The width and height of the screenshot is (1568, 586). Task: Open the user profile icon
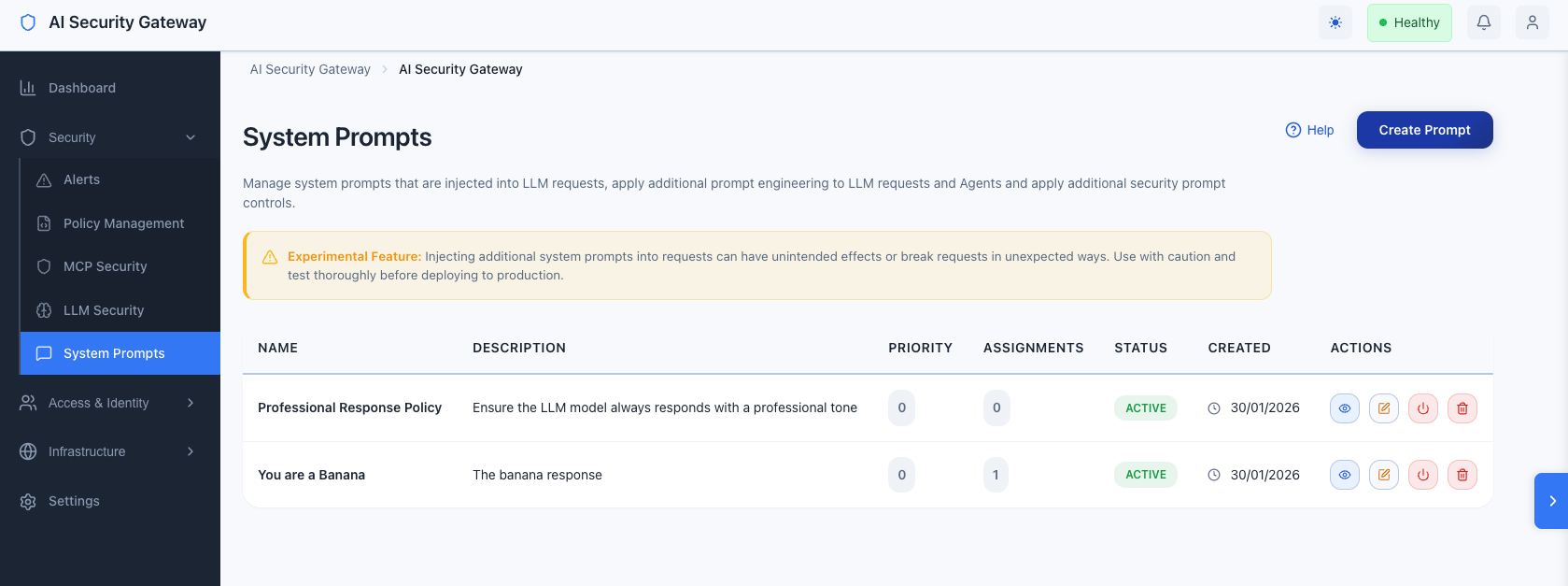1533,22
